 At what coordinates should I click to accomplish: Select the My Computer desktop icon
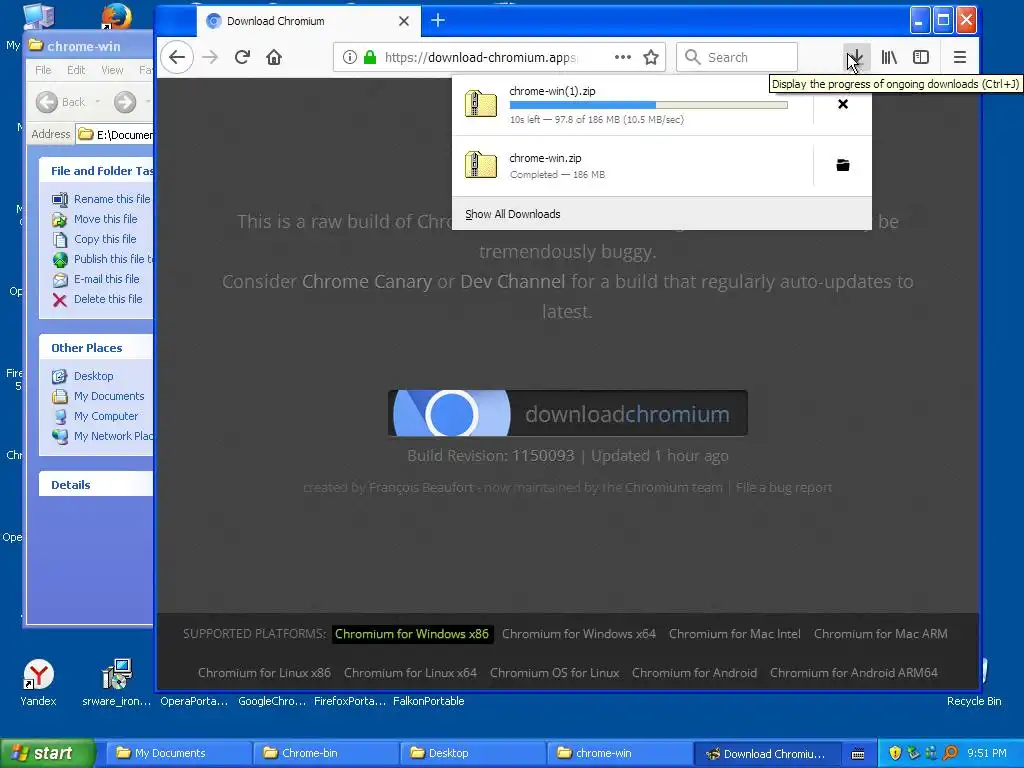(x=39, y=17)
